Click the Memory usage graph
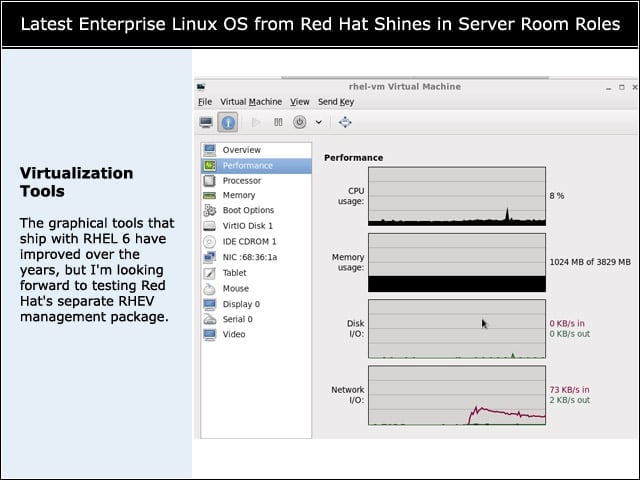 coord(457,262)
